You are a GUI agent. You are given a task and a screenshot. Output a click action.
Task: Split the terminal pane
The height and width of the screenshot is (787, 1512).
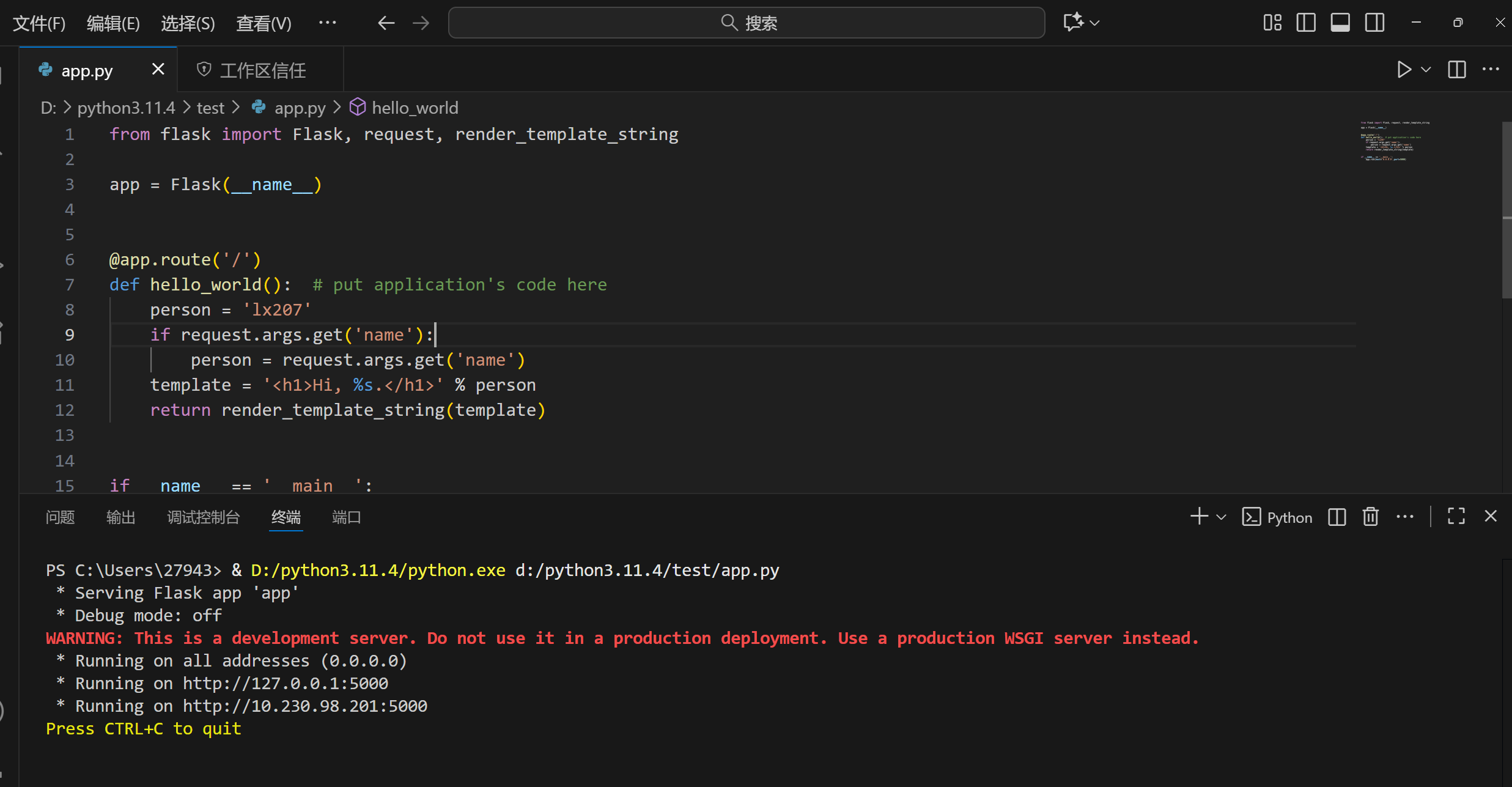[x=1337, y=517]
